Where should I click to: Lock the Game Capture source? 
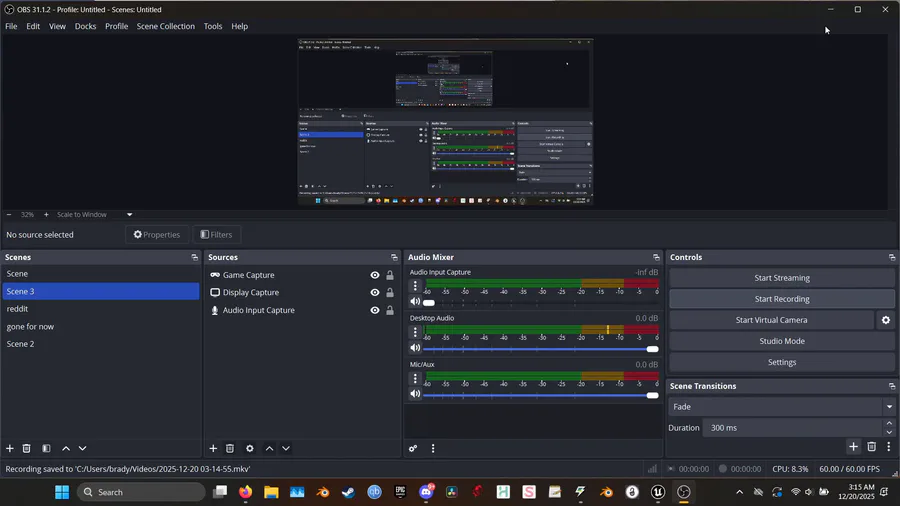pos(390,275)
